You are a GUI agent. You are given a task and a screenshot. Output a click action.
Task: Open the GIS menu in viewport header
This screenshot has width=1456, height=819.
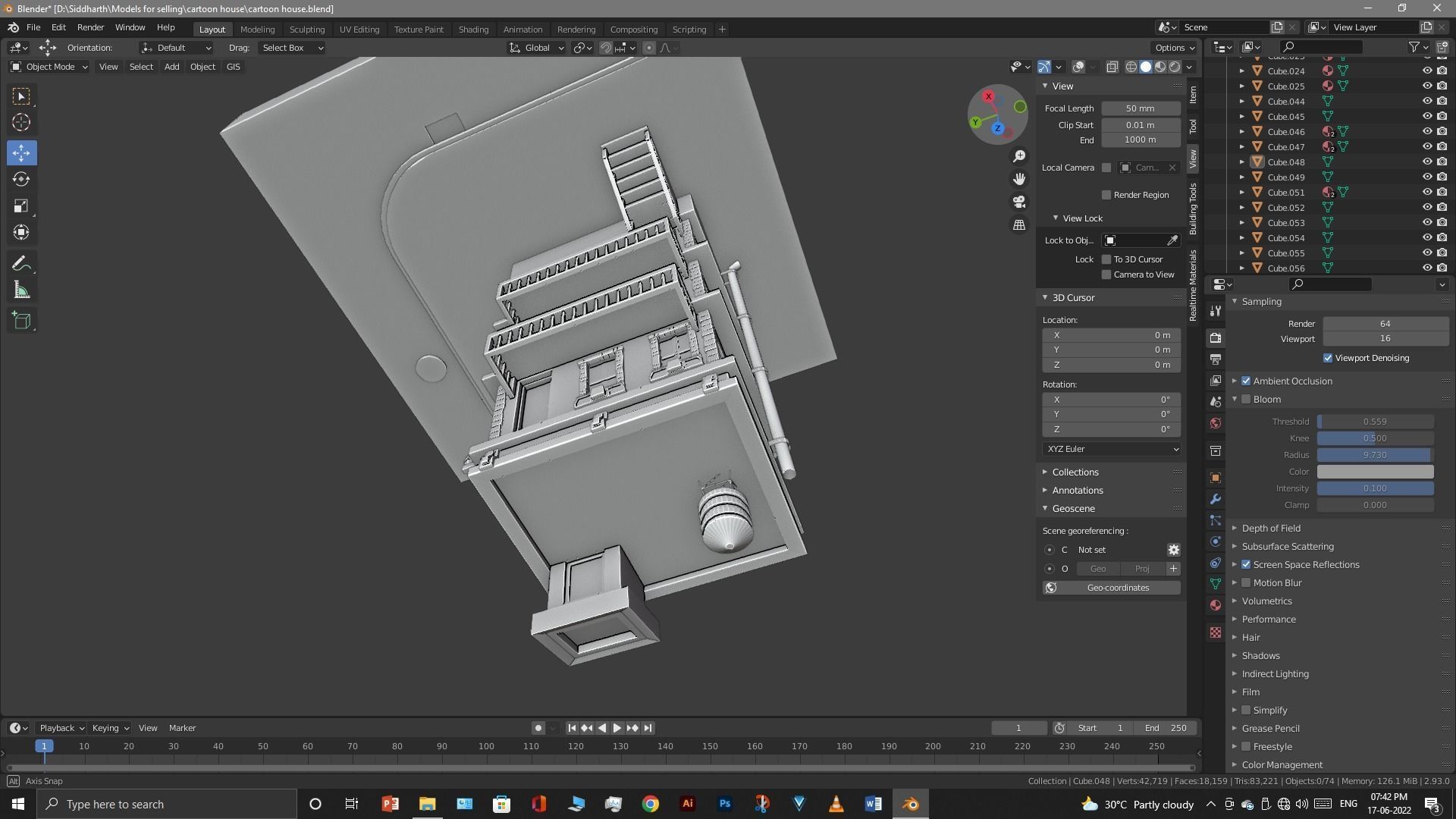[x=233, y=67]
